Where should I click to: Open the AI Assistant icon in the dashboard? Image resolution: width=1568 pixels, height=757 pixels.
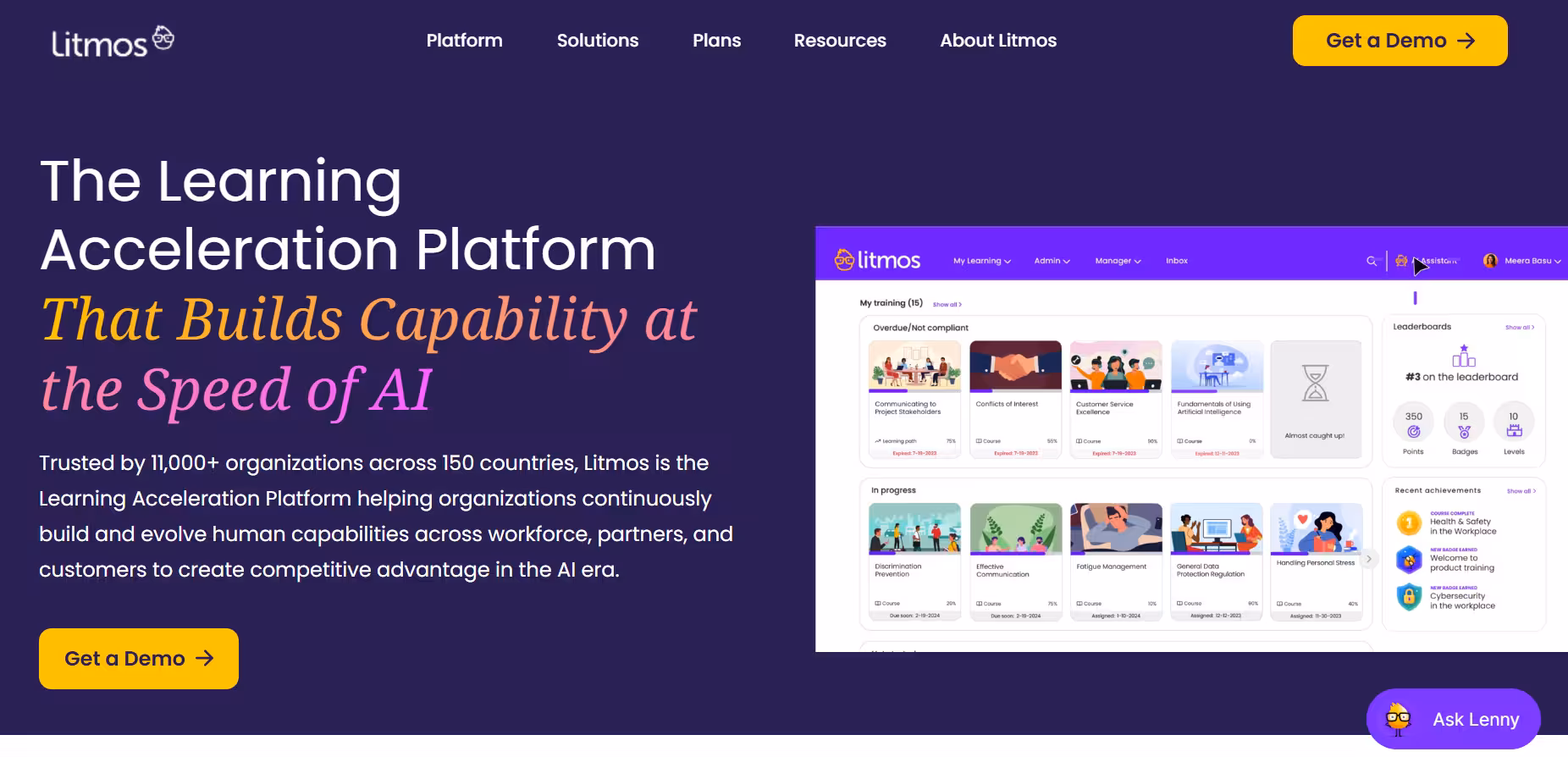click(1401, 261)
